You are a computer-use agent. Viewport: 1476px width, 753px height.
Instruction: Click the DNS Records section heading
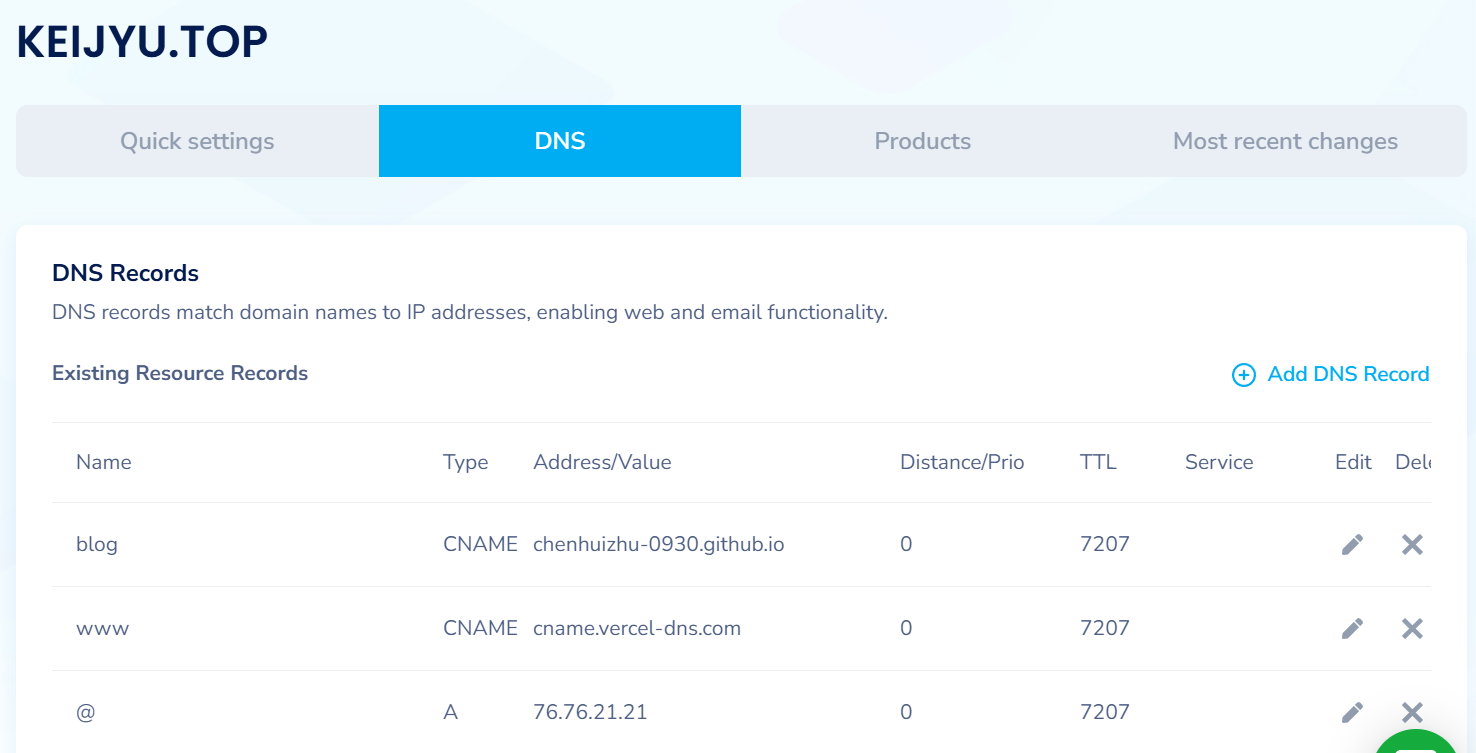(125, 273)
